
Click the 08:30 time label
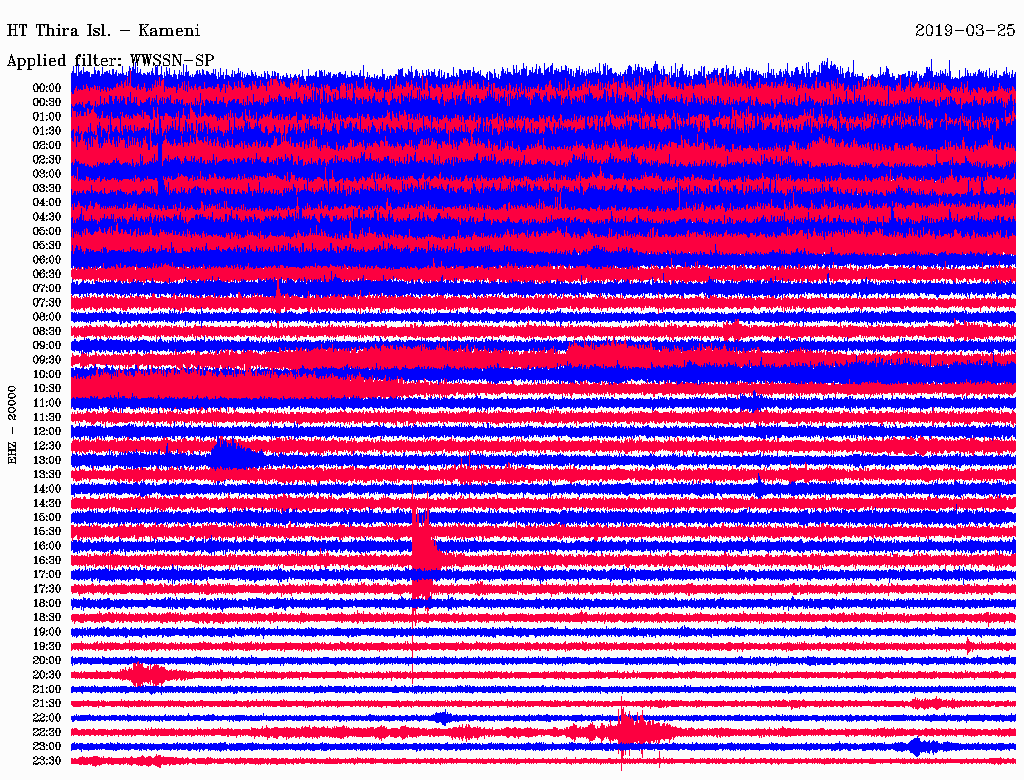(x=47, y=331)
